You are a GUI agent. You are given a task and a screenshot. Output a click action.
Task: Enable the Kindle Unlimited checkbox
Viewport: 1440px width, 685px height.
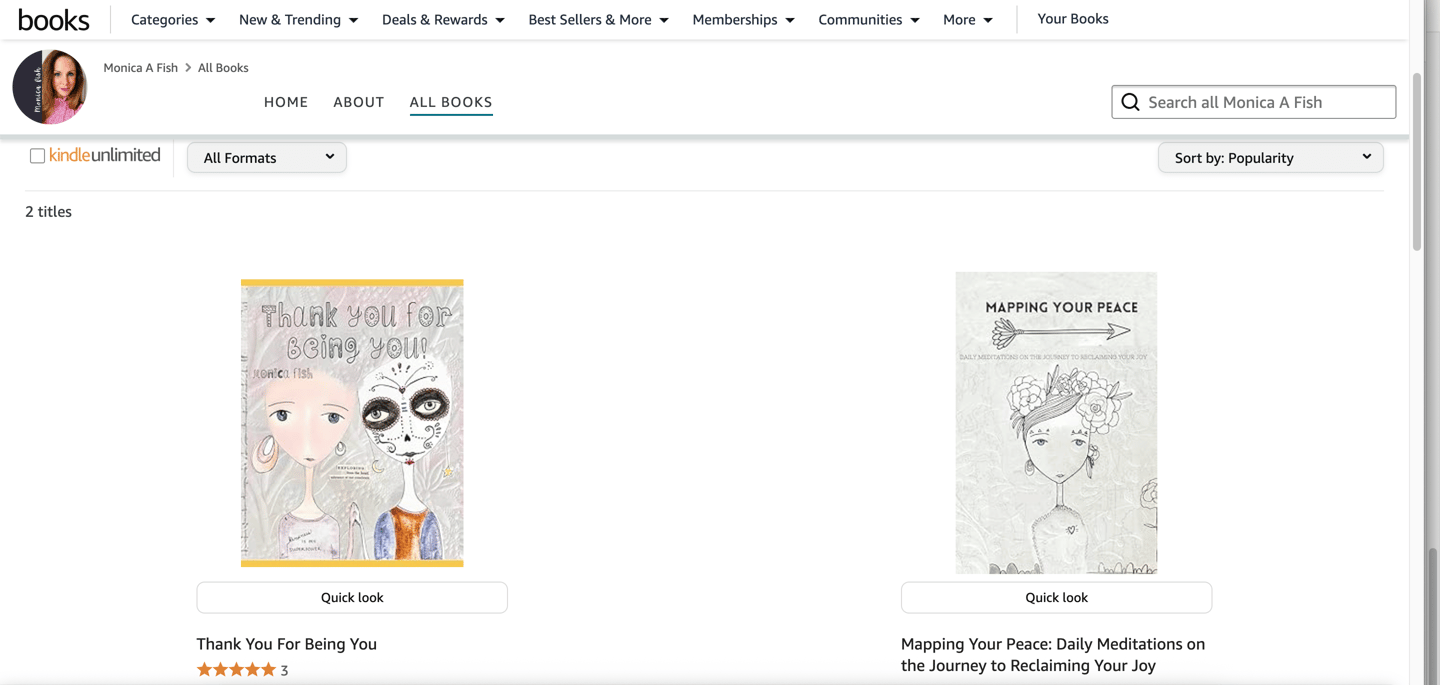37,156
